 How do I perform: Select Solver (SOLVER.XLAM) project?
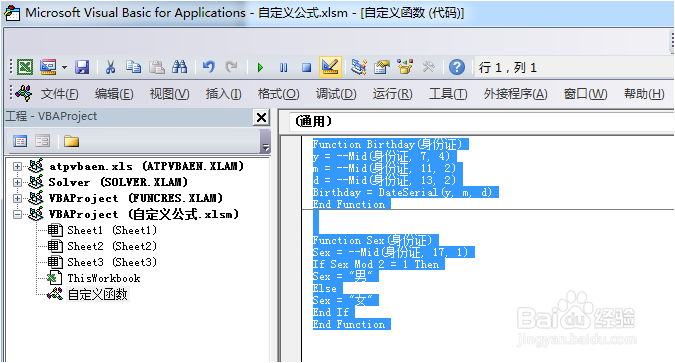pos(118,183)
